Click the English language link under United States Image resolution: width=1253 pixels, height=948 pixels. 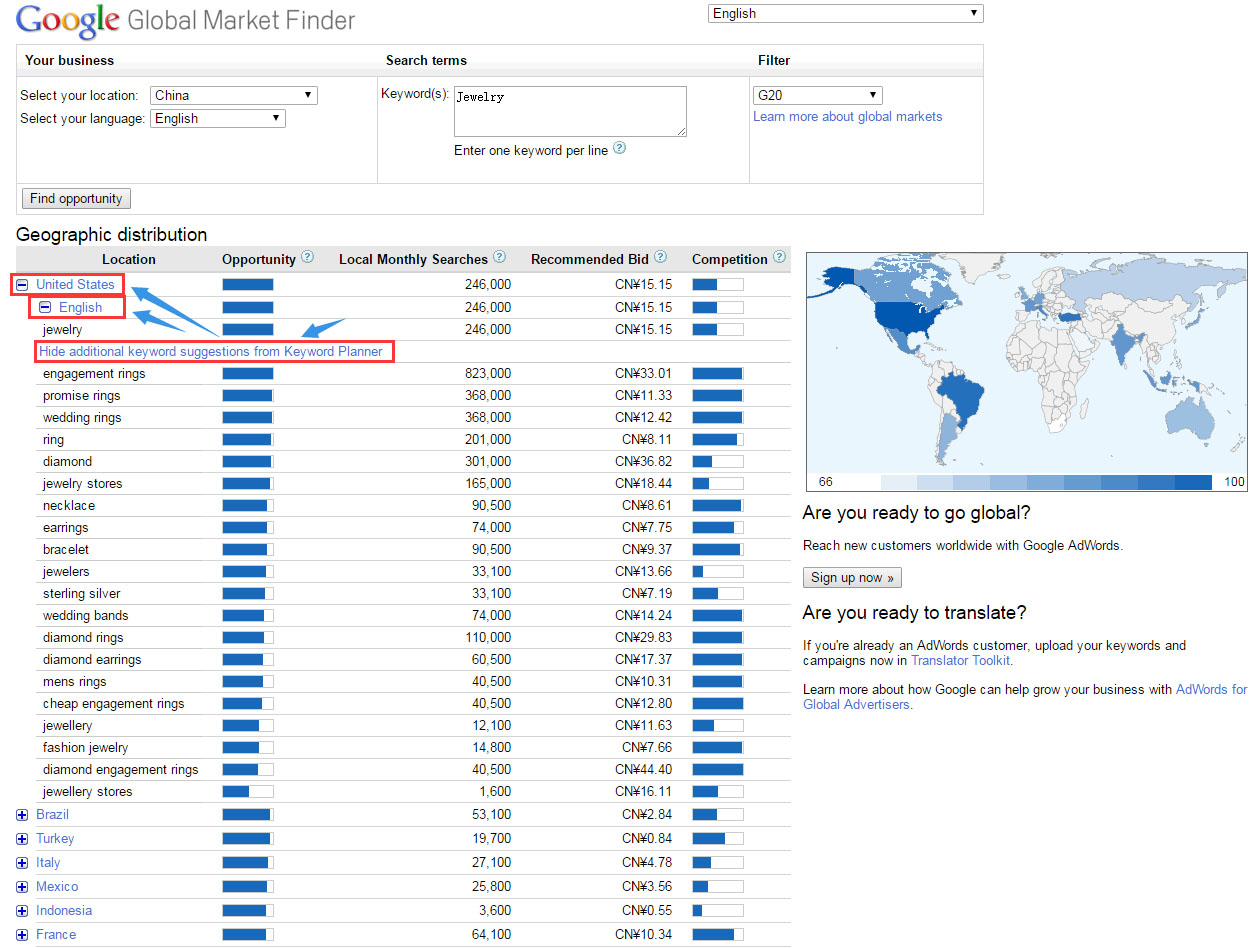(80, 307)
